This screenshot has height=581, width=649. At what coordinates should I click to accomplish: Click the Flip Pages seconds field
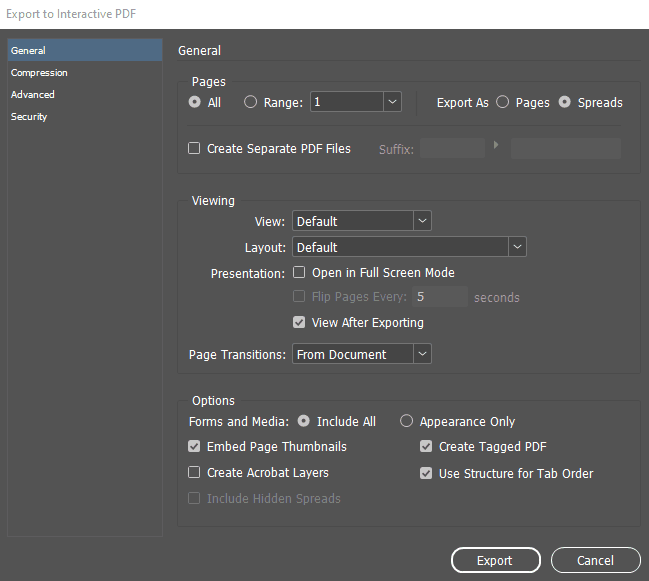click(440, 297)
